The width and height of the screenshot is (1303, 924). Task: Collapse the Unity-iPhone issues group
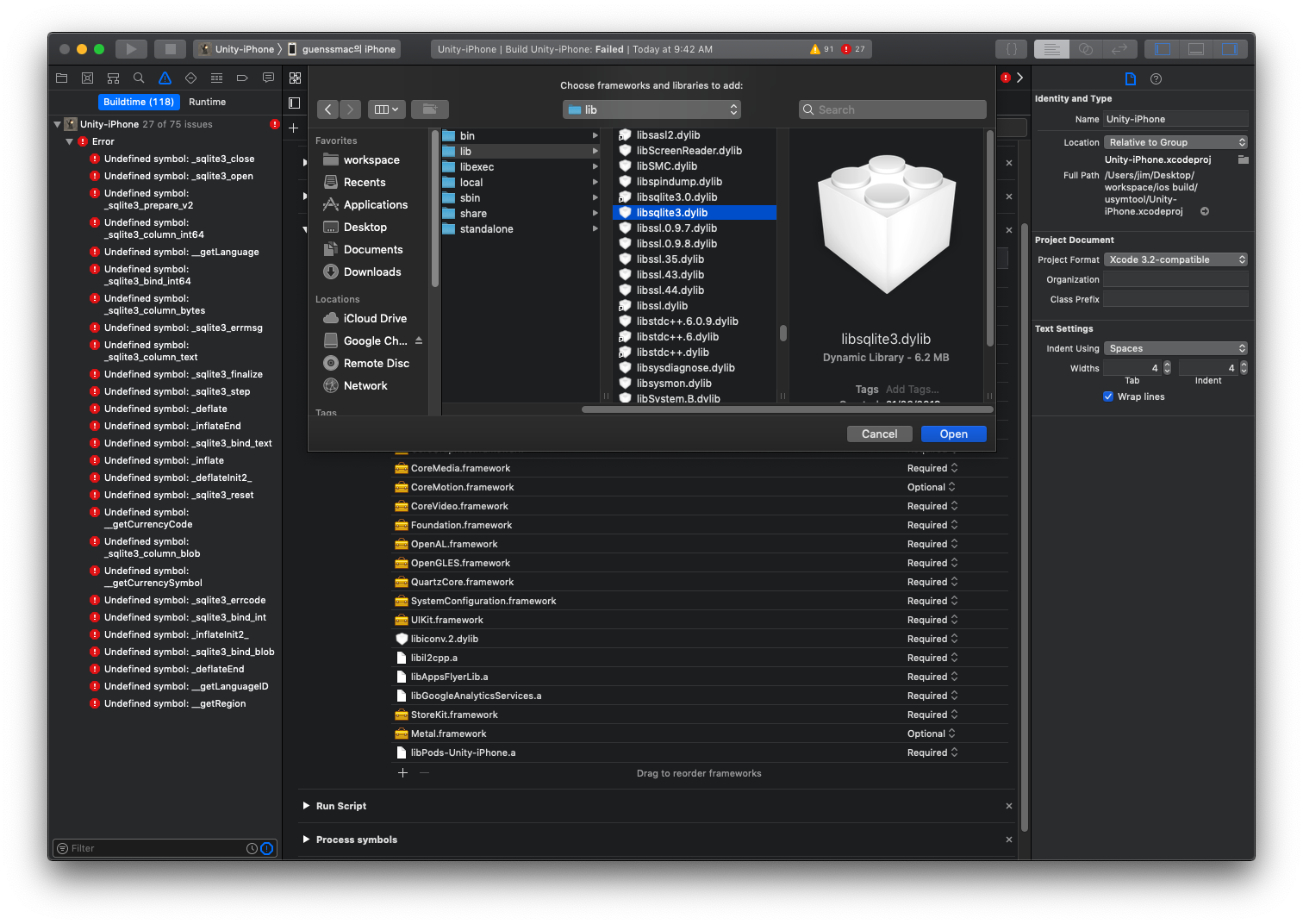pos(57,124)
